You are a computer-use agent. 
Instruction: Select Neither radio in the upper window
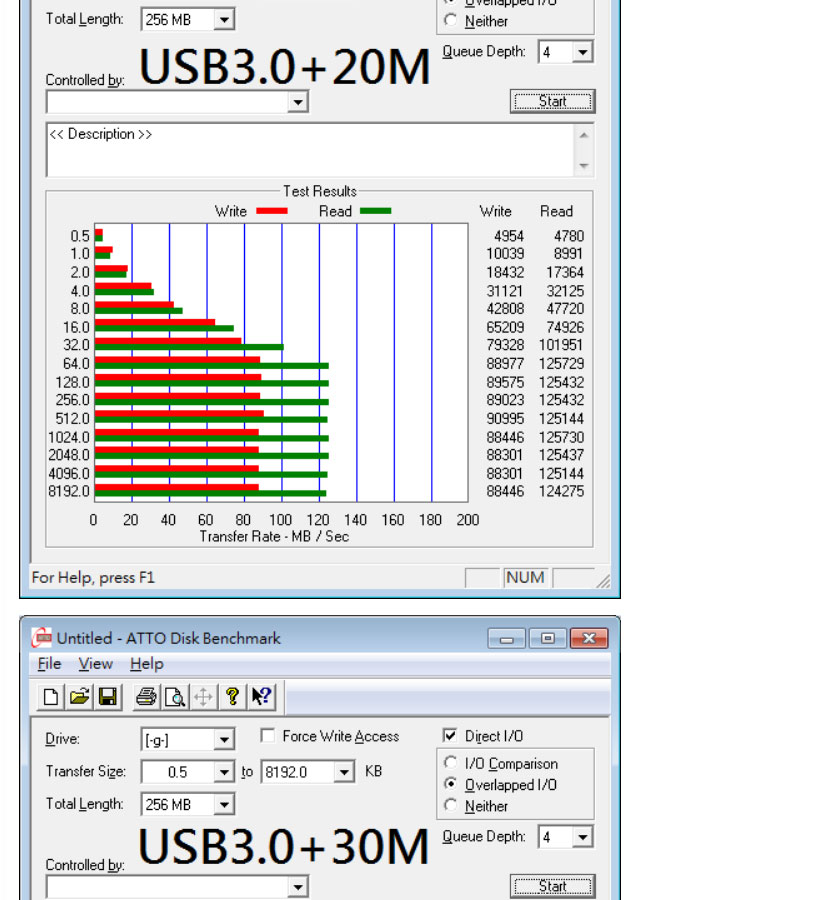pos(450,20)
